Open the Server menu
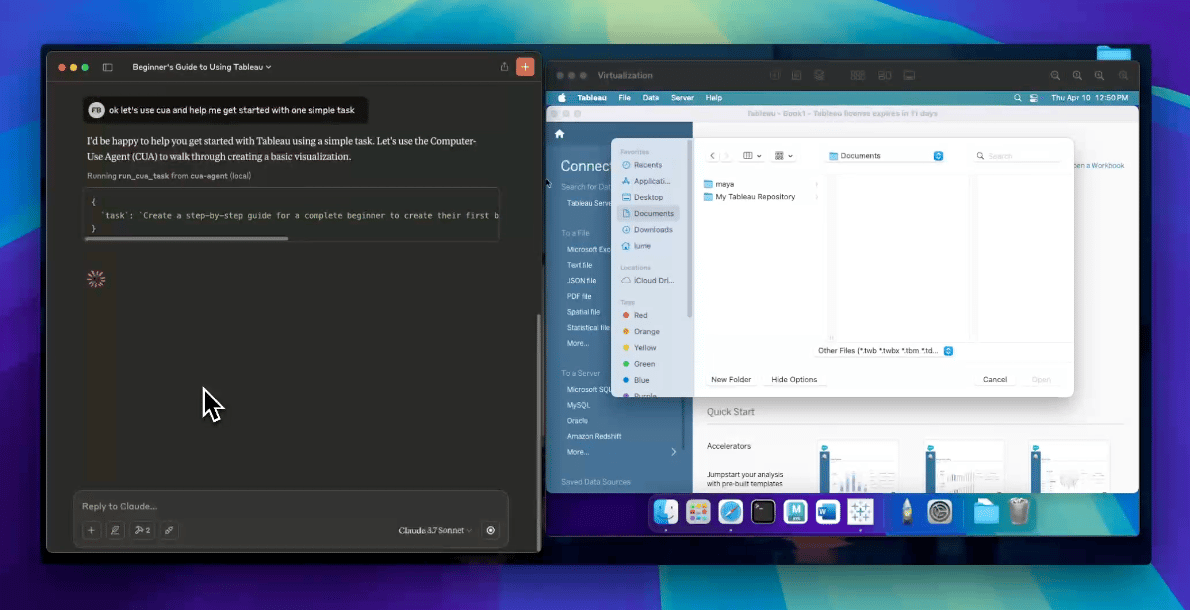Screen dimensions: 1190x610 coord(682,98)
